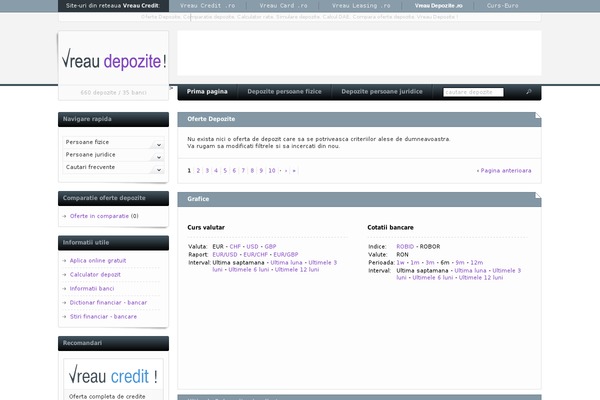Expand the Persoane fizice dropdown

click(113, 142)
